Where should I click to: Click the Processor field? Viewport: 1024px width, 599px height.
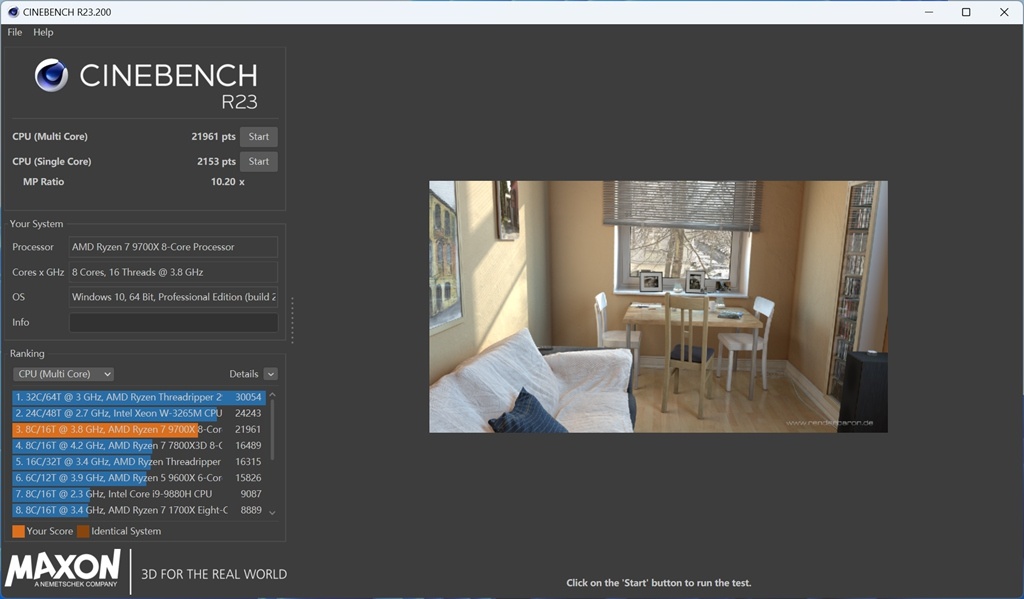pyautogui.click(x=173, y=247)
